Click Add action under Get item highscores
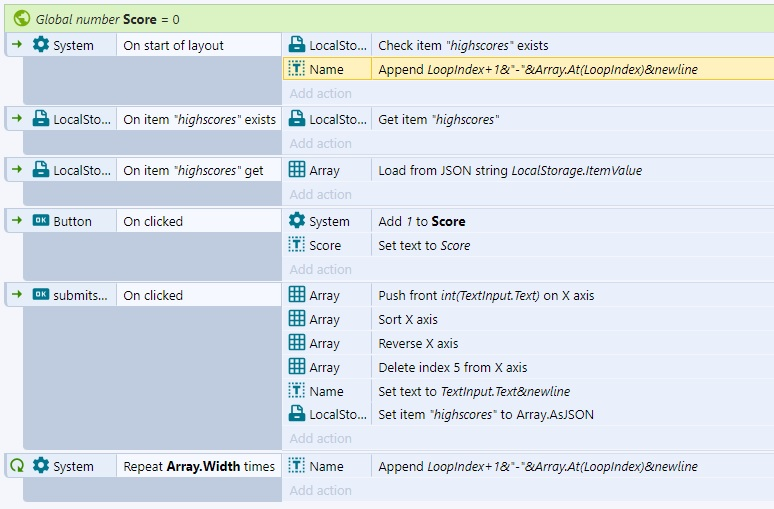Viewport: 774px width, 509px height. point(320,143)
